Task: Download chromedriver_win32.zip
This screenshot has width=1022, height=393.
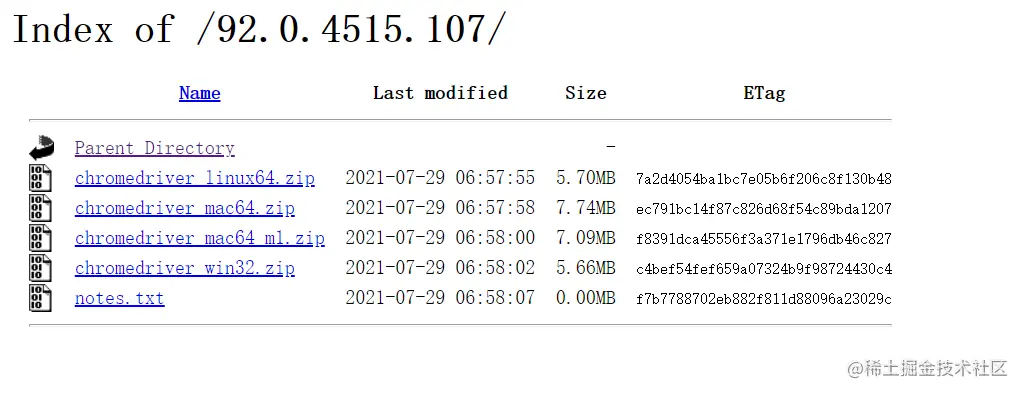Action: (184, 269)
